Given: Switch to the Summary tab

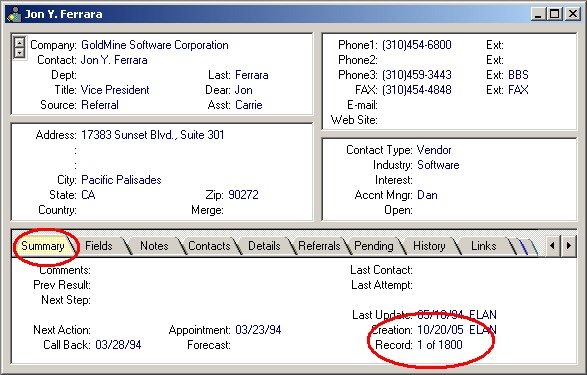Looking at the screenshot, I should click(x=43, y=246).
